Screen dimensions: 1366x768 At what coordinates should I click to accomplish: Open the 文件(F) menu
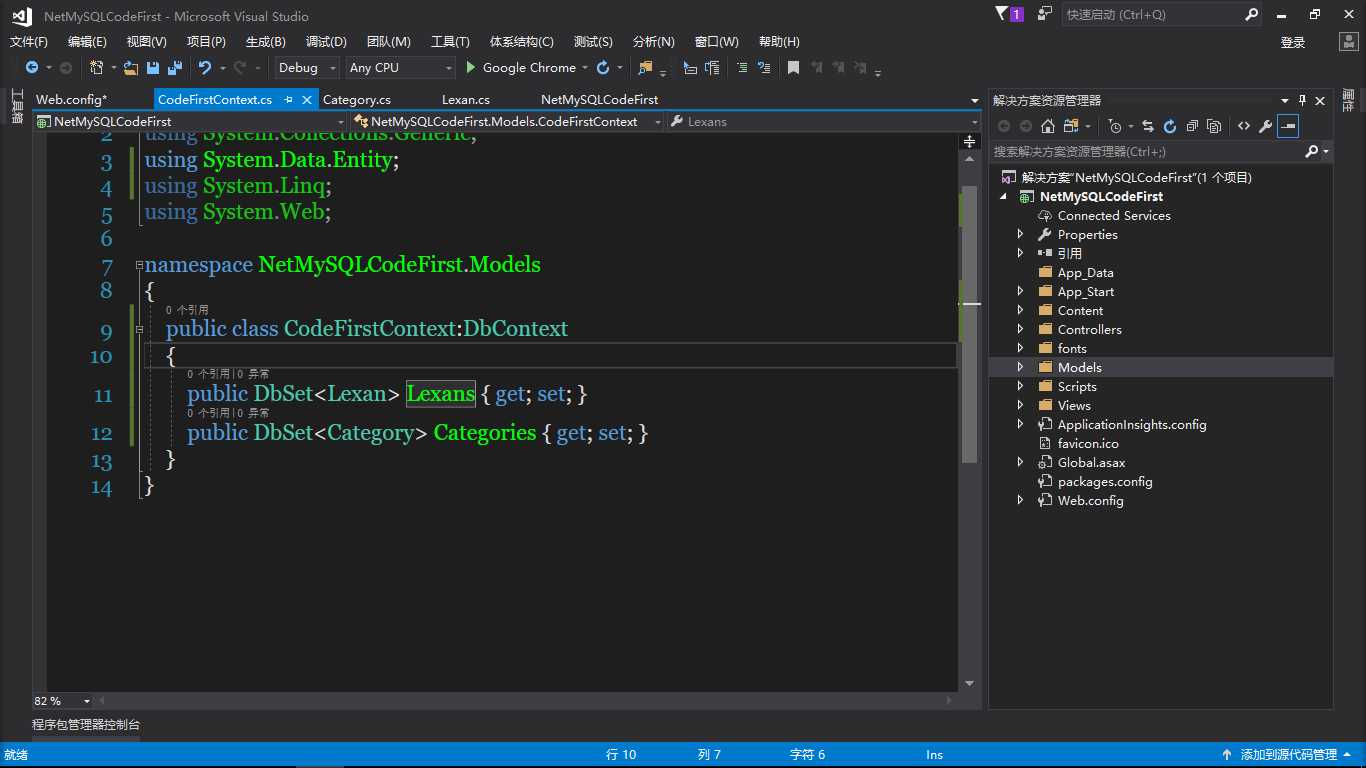pos(29,42)
